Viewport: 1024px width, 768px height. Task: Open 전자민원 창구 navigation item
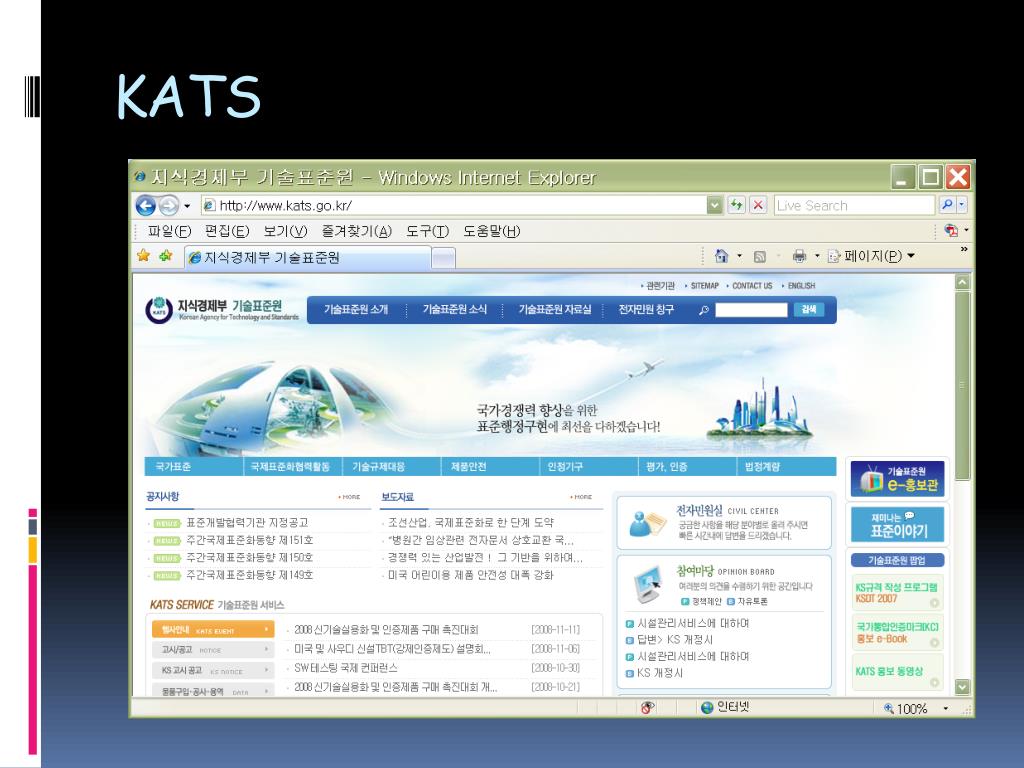point(646,310)
